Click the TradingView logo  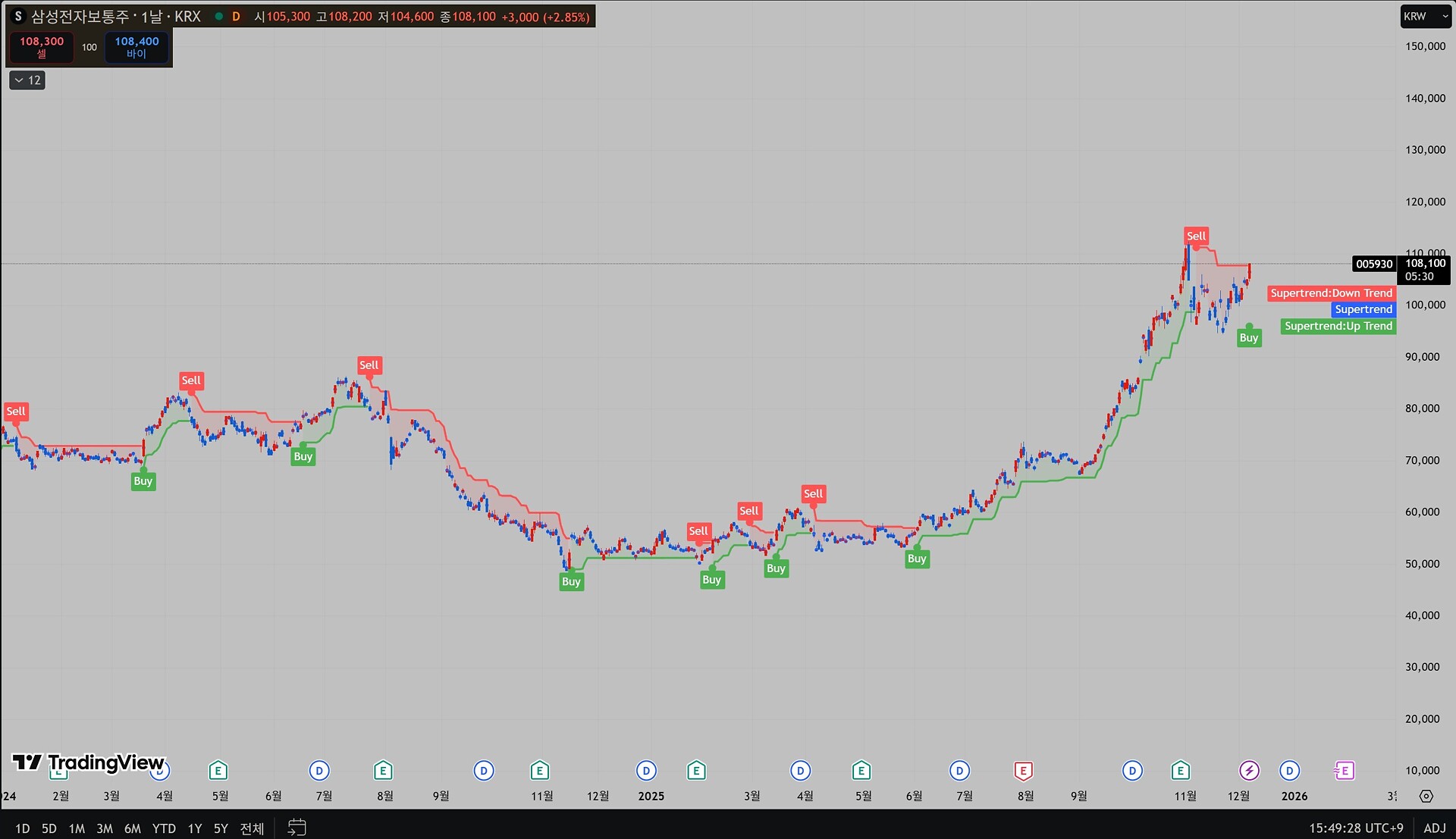89,762
